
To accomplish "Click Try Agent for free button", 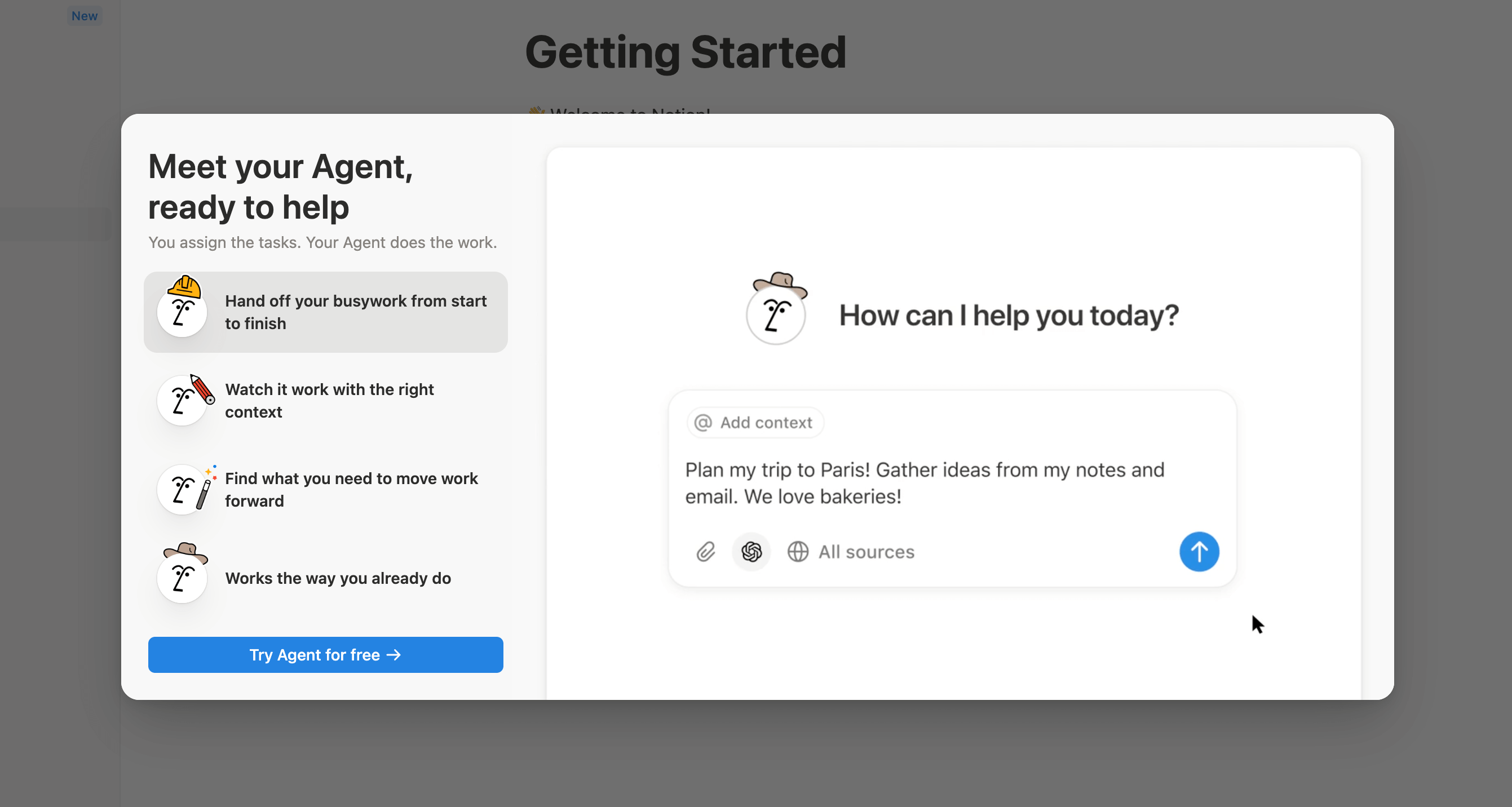I will pyautogui.click(x=325, y=654).
